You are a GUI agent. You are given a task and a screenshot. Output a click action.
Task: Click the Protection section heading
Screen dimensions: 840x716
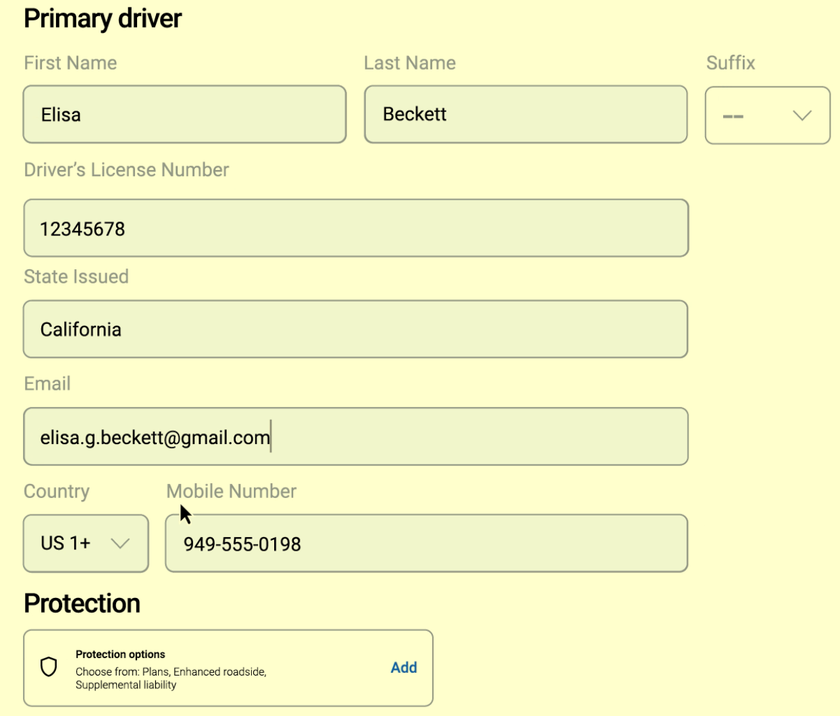pyautogui.click(x=82, y=603)
